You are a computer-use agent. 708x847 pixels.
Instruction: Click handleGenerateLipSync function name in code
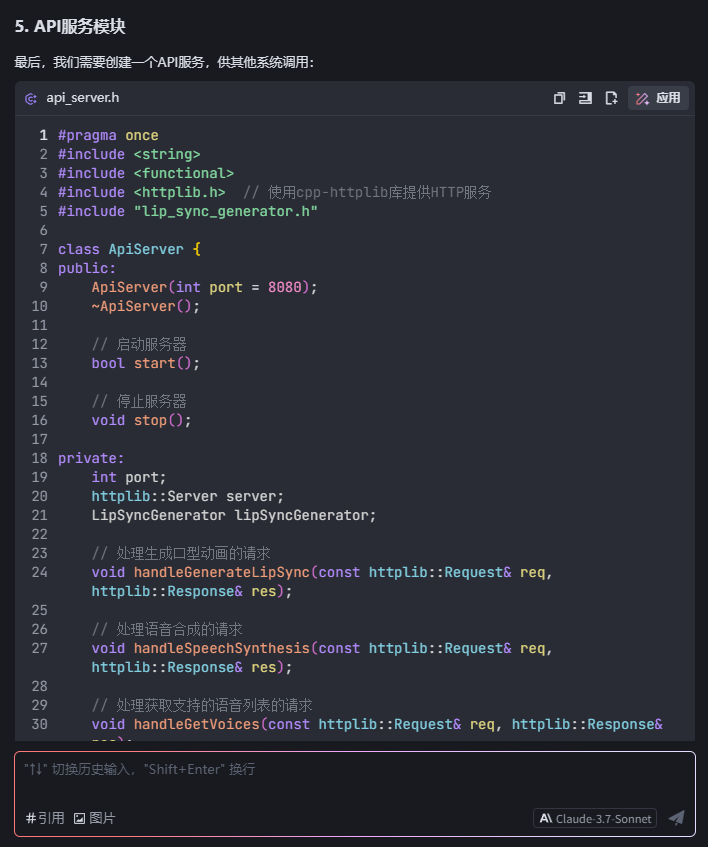click(x=221, y=572)
